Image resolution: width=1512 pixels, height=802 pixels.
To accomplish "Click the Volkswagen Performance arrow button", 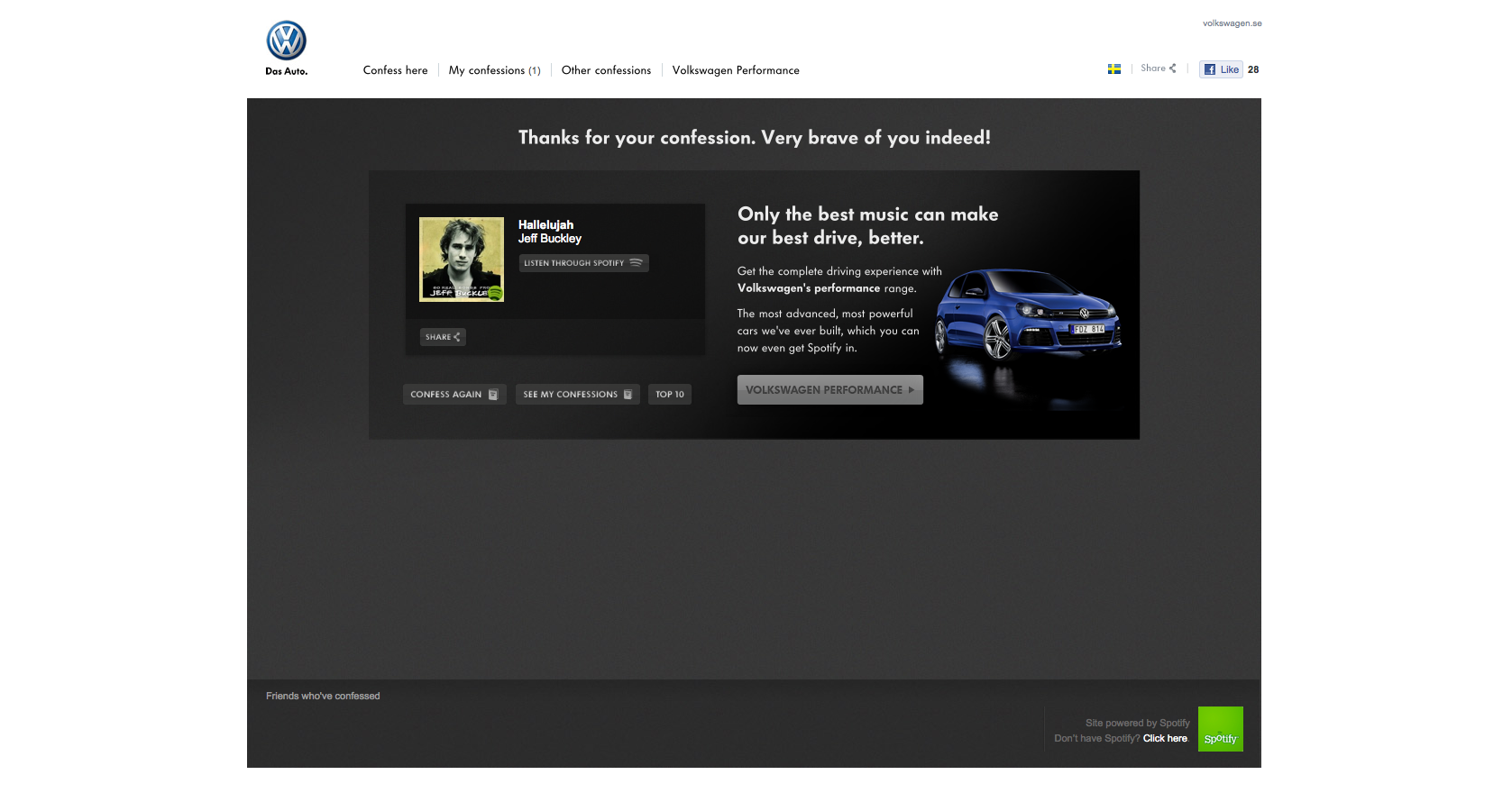I will click(x=830, y=390).
